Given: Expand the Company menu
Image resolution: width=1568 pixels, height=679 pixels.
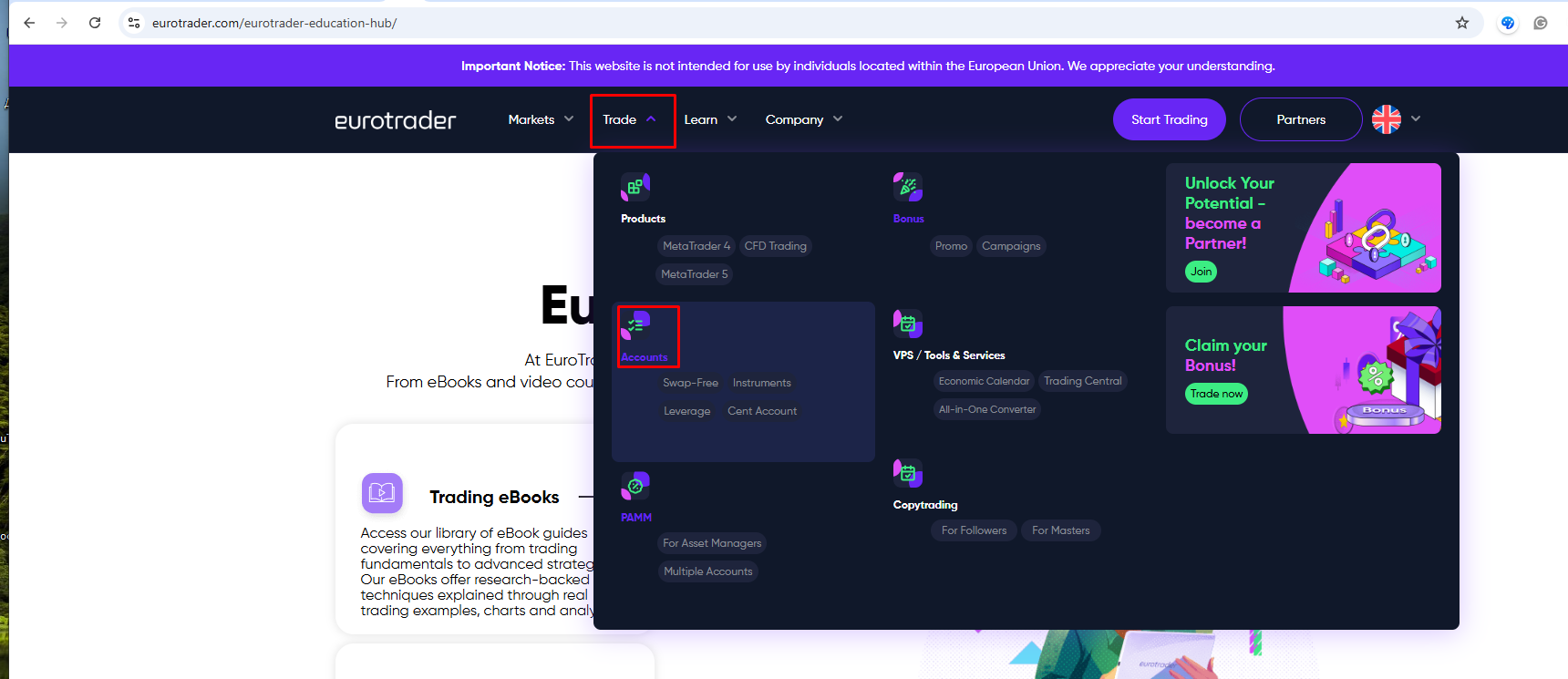Looking at the screenshot, I should [x=804, y=119].
